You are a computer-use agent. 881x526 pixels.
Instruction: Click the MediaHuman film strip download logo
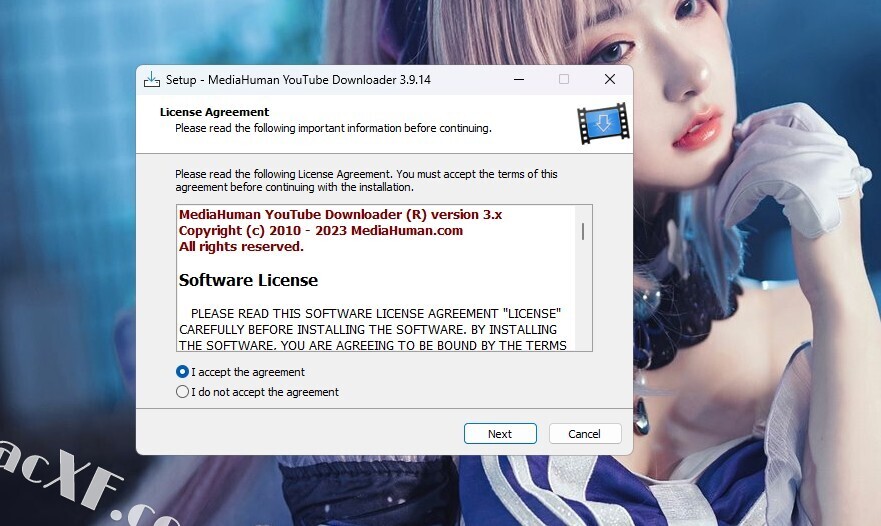(603, 123)
